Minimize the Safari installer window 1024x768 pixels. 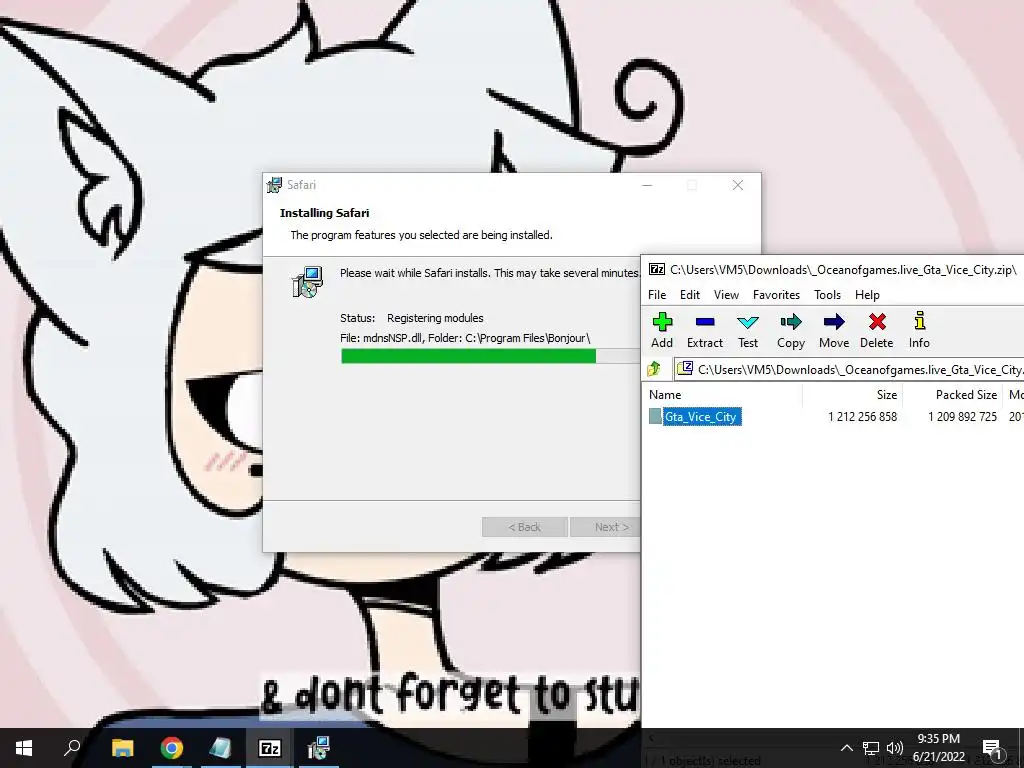[647, 185]
